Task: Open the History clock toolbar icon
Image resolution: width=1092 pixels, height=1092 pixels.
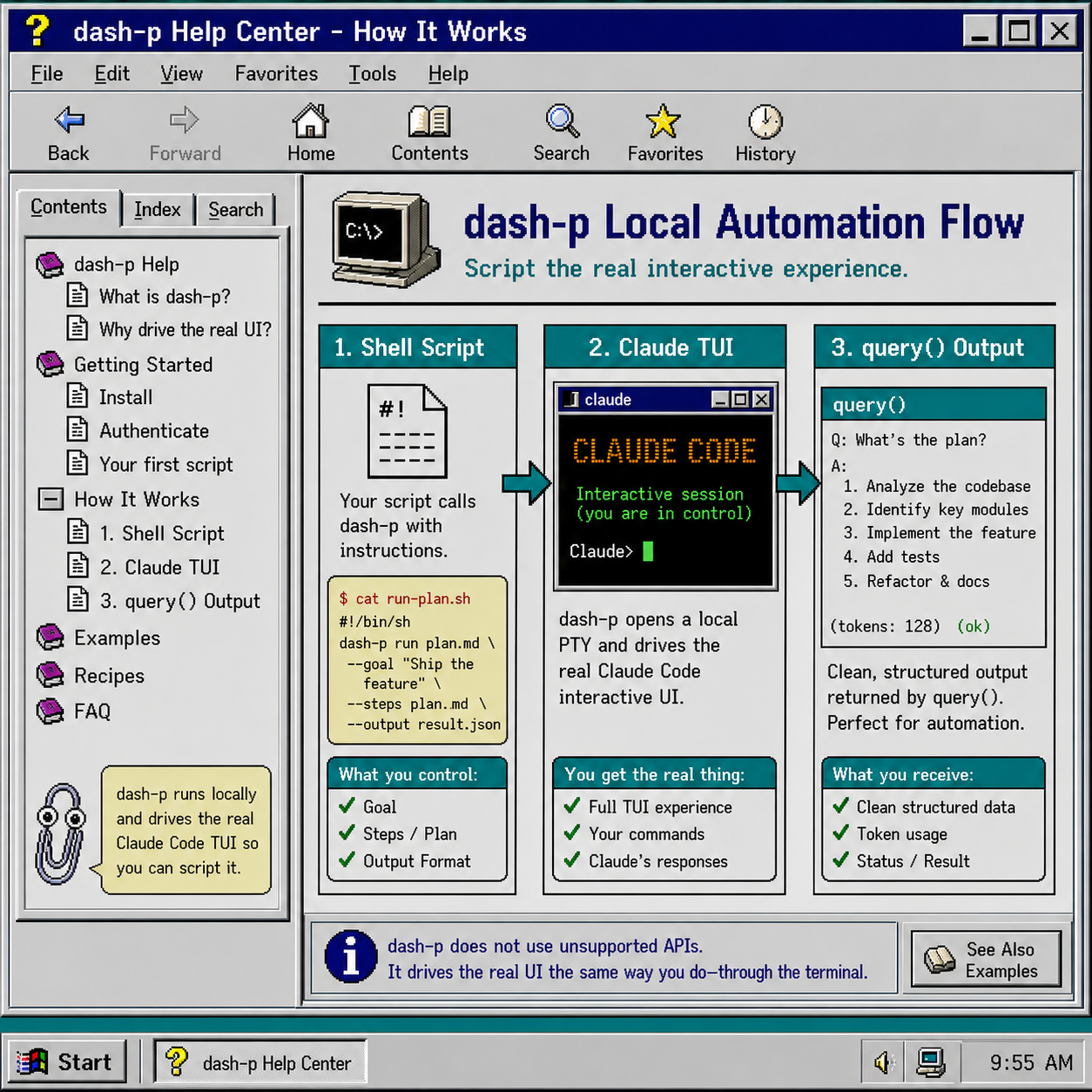Action: [765, 133]
